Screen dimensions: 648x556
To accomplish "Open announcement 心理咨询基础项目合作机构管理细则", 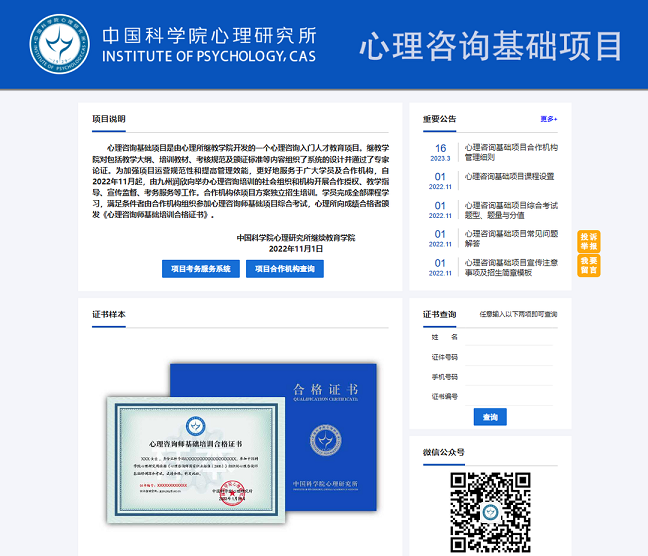I will [x=511, y=152].
